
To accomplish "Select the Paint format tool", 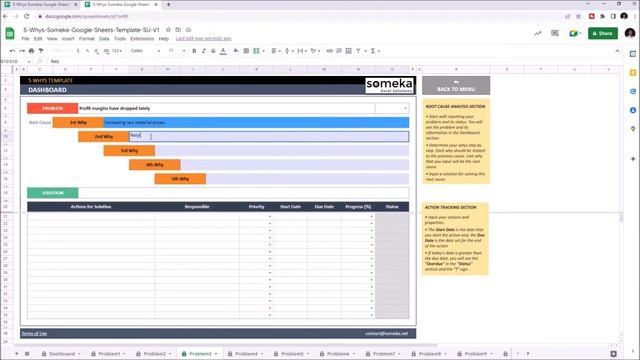I will click(41, 51).
